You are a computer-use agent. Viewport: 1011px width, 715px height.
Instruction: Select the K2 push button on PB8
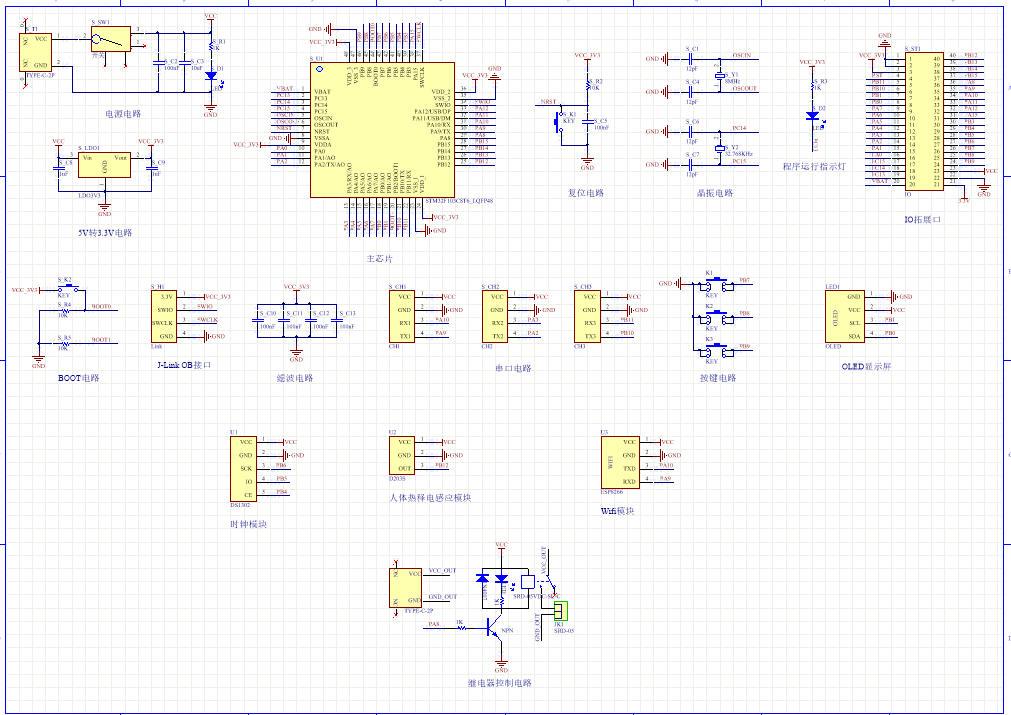click(714, 317)
